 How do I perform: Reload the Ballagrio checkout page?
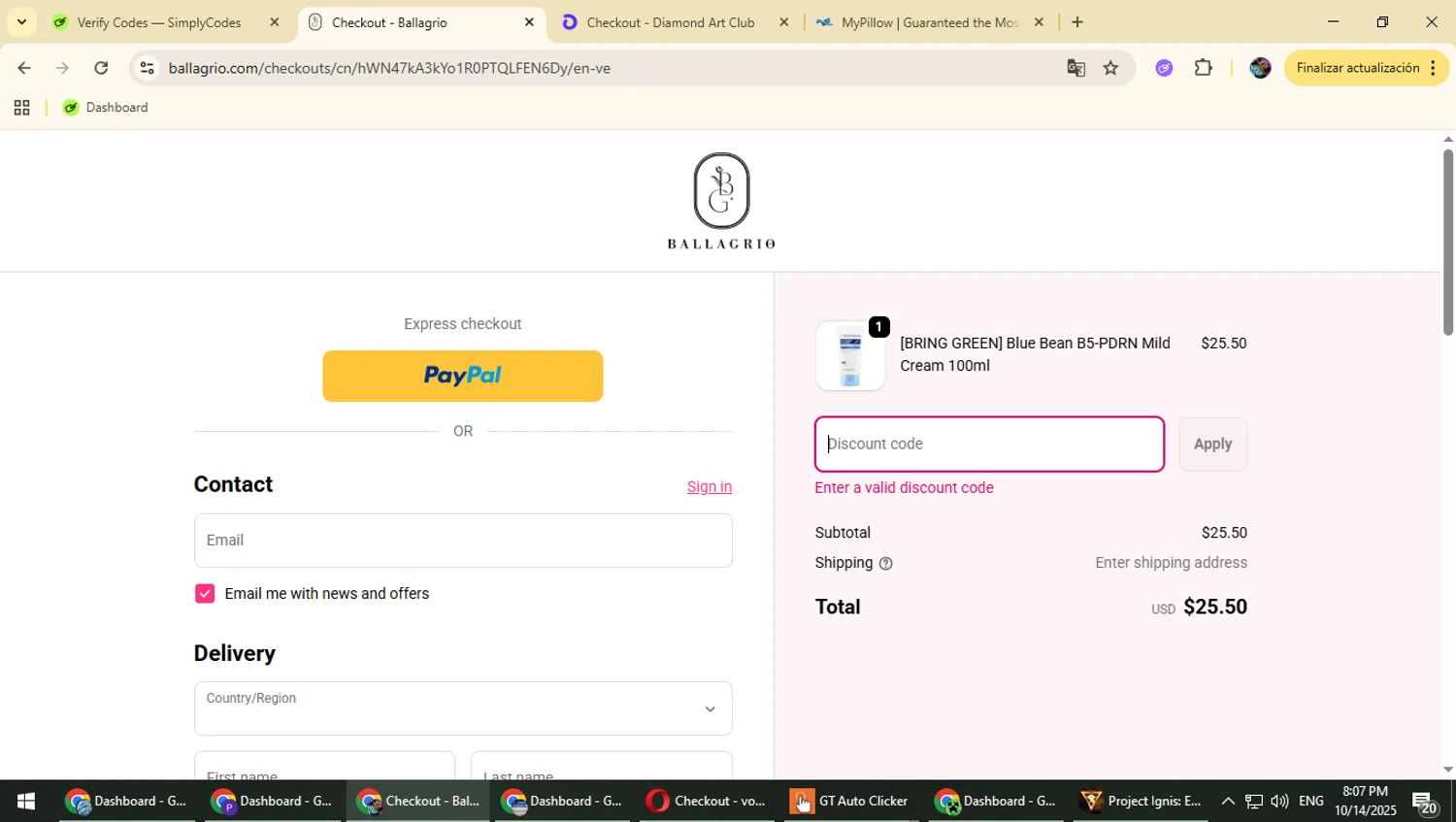(x=101, y=68)
